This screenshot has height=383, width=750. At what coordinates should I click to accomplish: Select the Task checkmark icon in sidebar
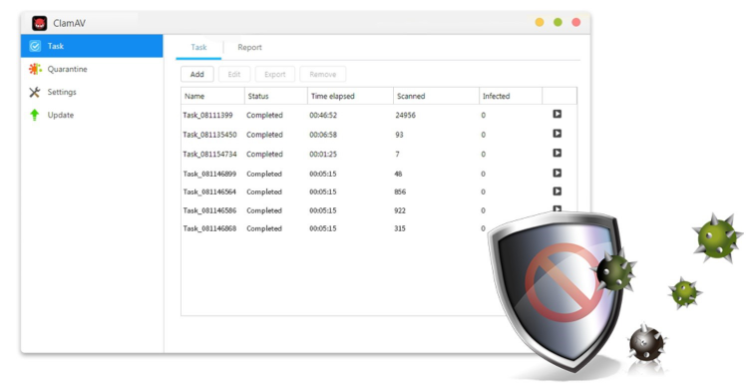pos(35,46)
